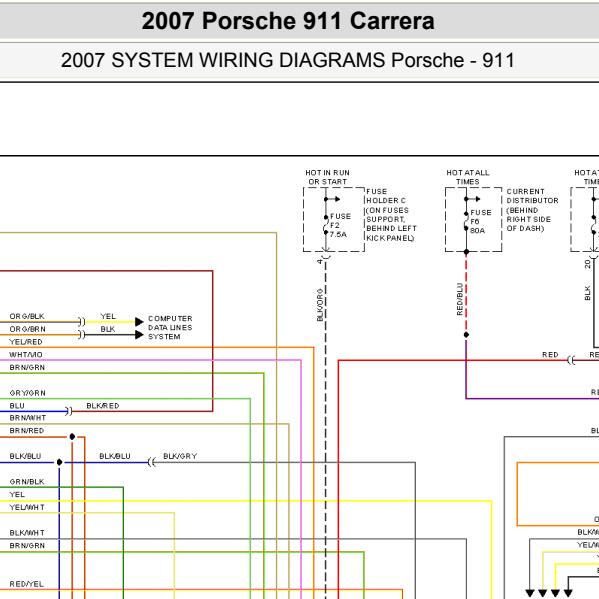Select the "BLU" wire label
This screenshot has height=599, width=599.
click(17, 406)
